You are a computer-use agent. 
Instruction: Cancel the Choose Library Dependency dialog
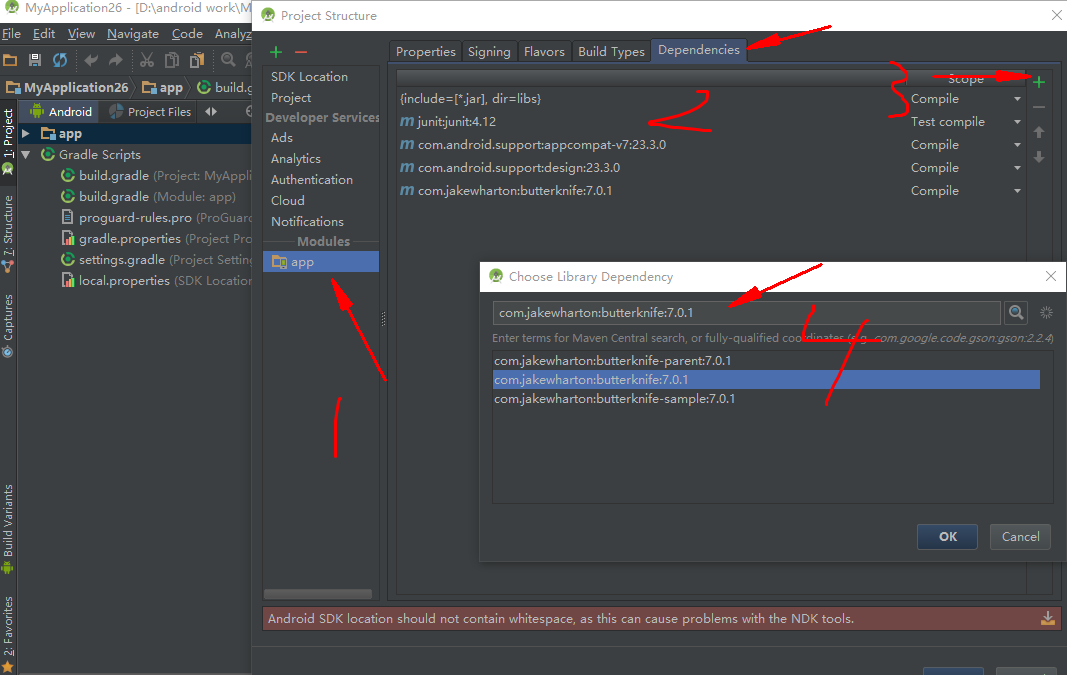(1020, 536)
